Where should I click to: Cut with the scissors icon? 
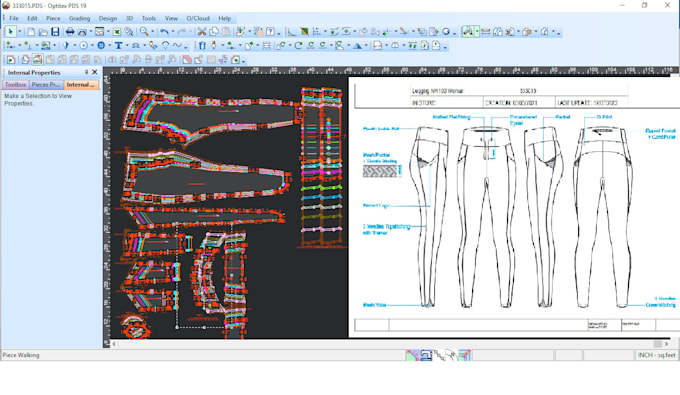coord(202,32)
